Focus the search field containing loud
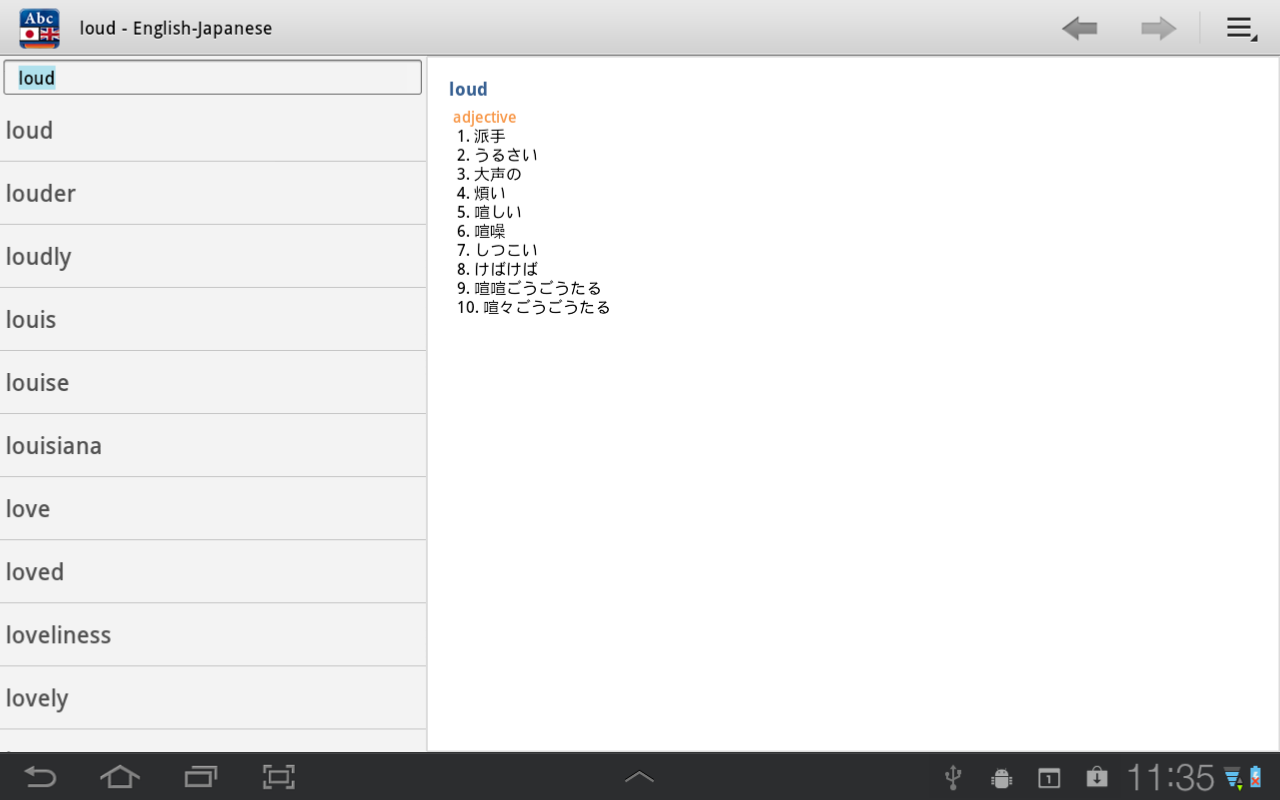Screen dimensions: 1280x800 [212, 78]
